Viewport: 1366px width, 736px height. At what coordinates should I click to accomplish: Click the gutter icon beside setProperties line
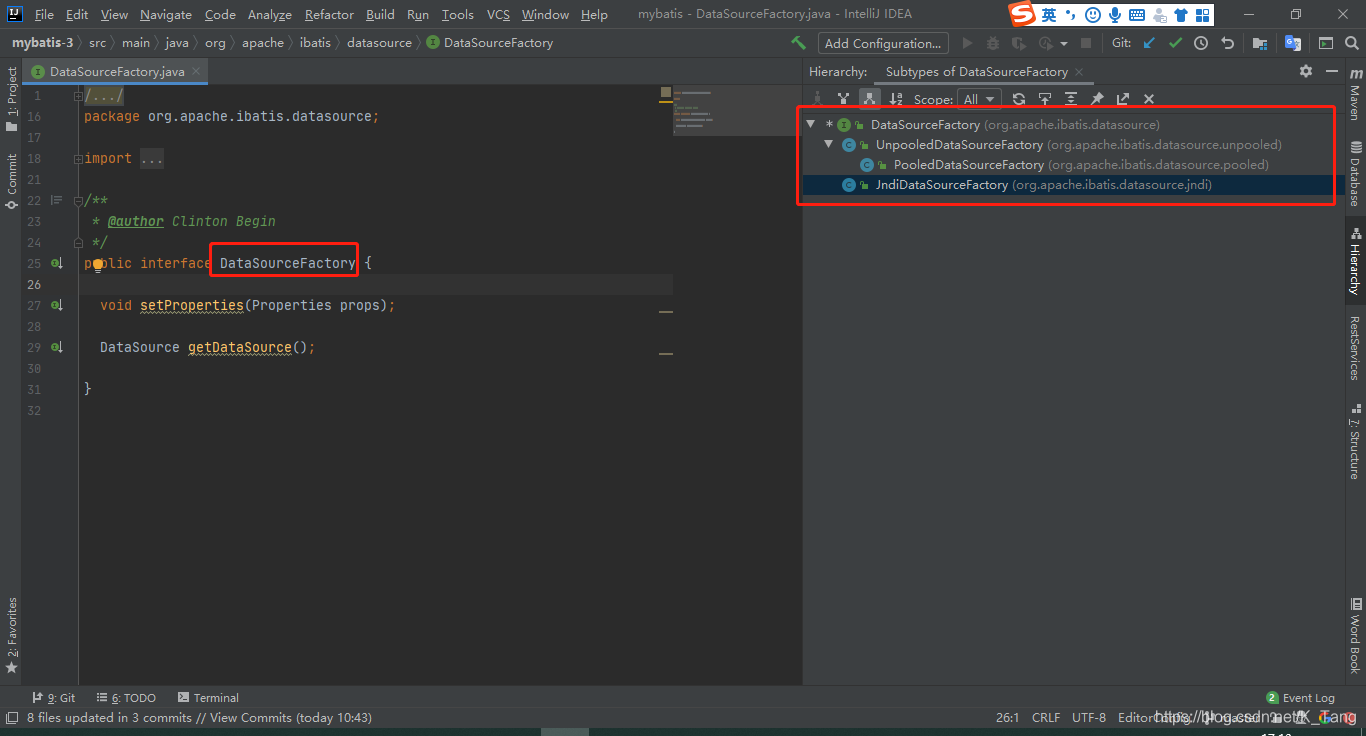coord(57,305)
